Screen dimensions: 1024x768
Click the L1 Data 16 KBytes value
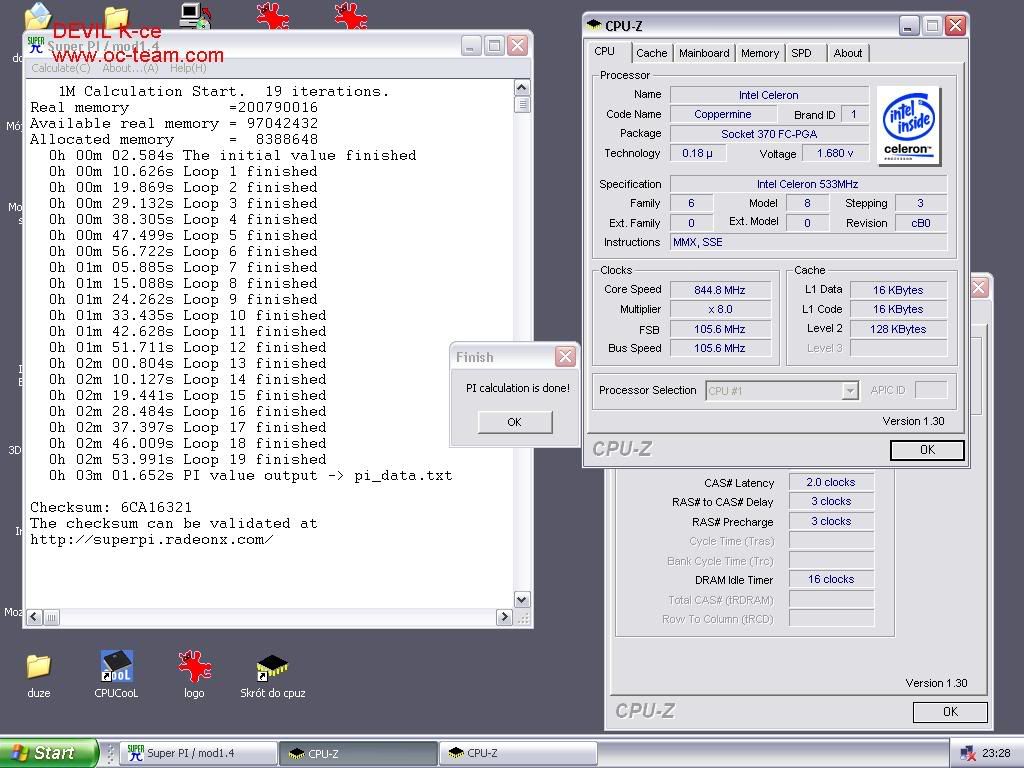tap(898, 290)
